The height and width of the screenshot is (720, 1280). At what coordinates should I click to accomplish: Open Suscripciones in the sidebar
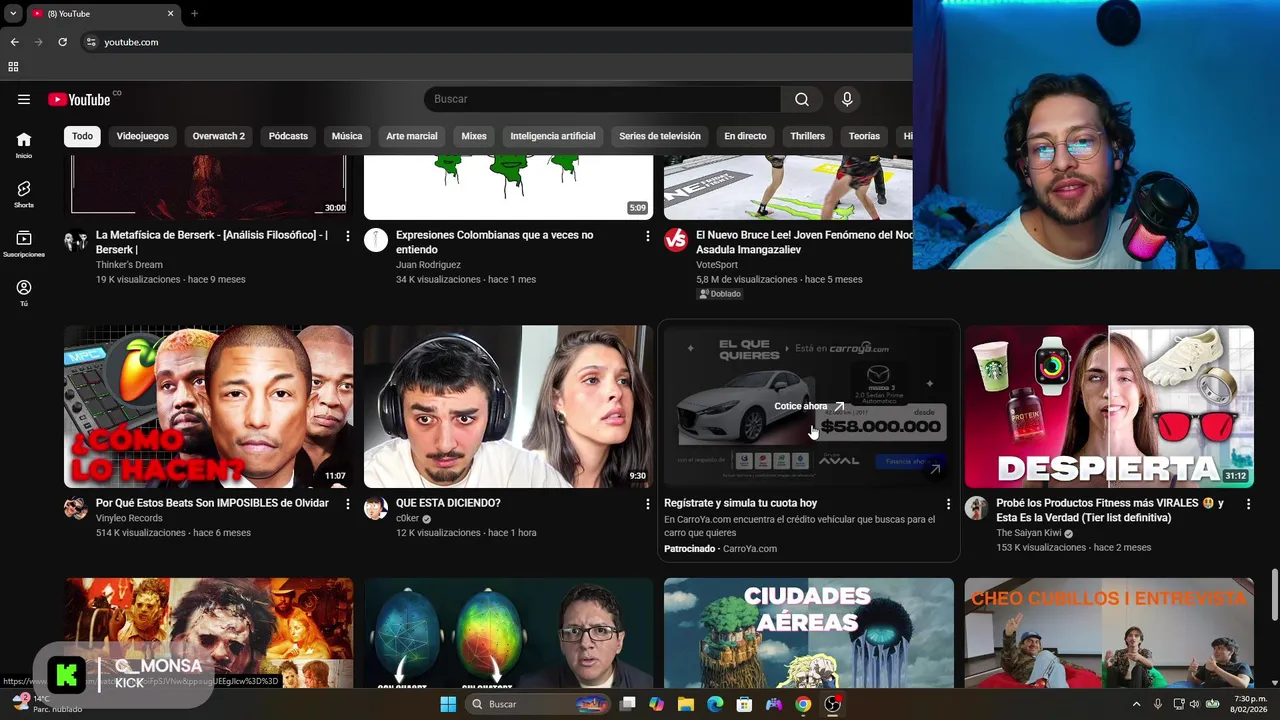[x=24, y=244]
